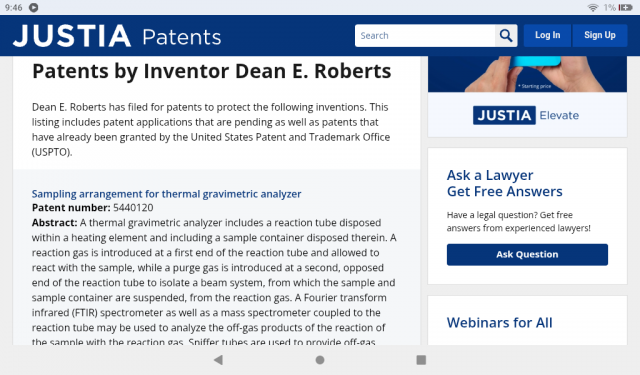Image resolution: width=640 pixels, height=375 pixels.
Task: Click the Search input field
Action: (425, 36)
